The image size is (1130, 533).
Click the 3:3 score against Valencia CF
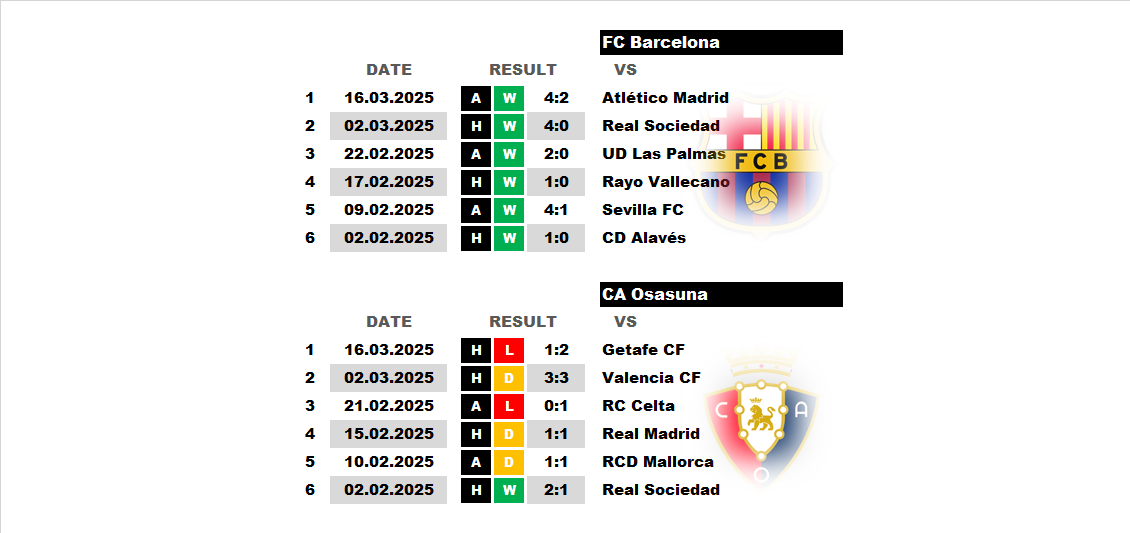556,378
